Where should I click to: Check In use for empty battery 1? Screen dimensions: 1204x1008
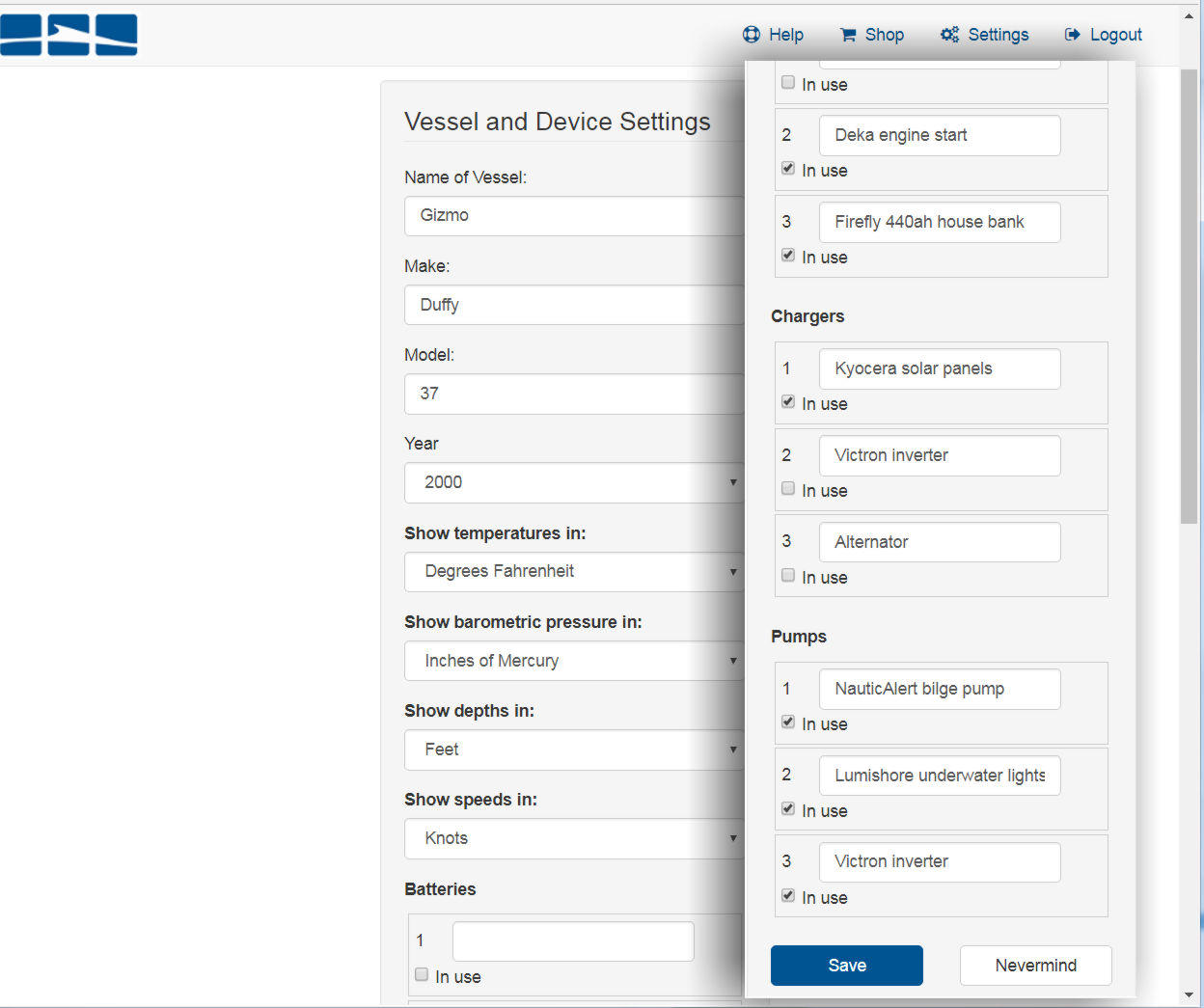(422, 975)
